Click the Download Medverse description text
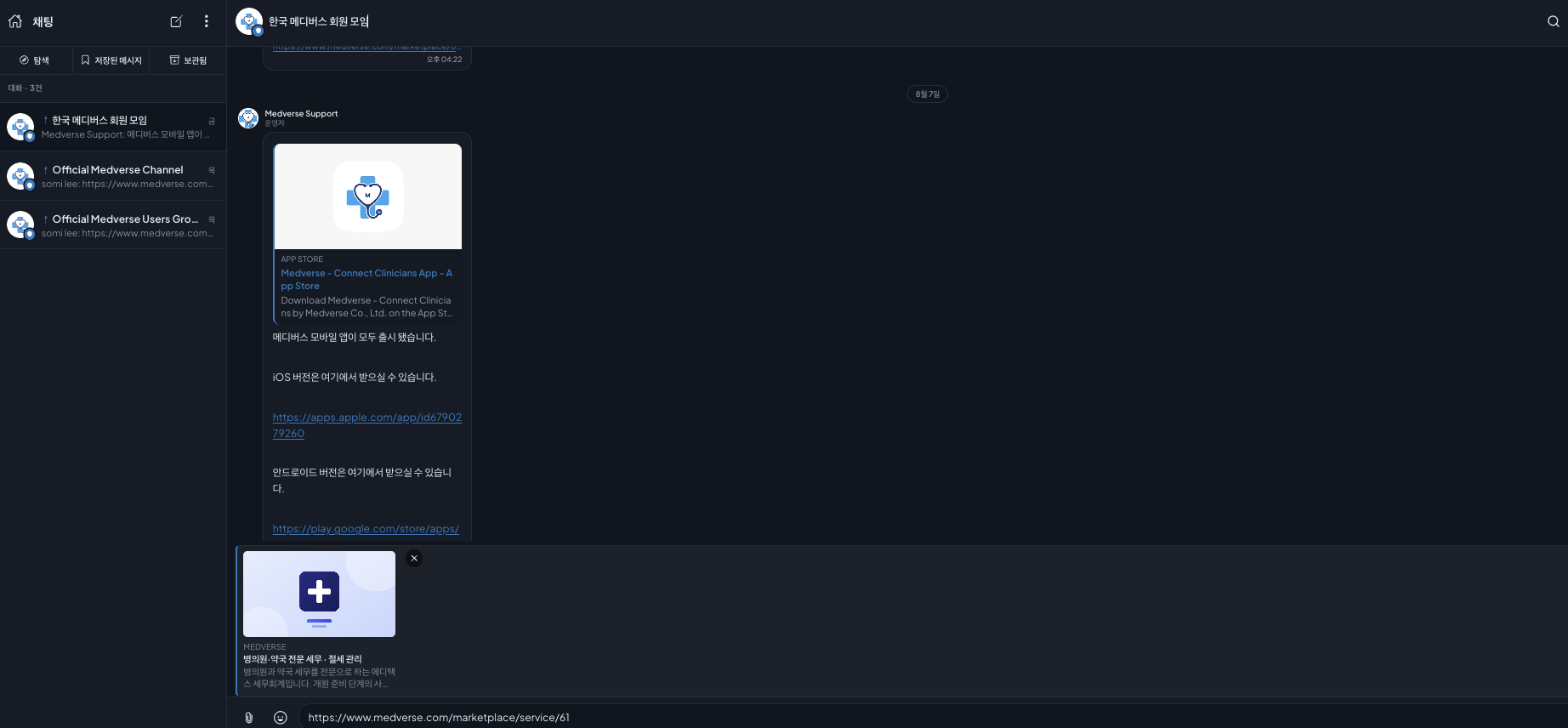Image resolution: width=1568 pixels, height=728 pixels. (366, 307)
